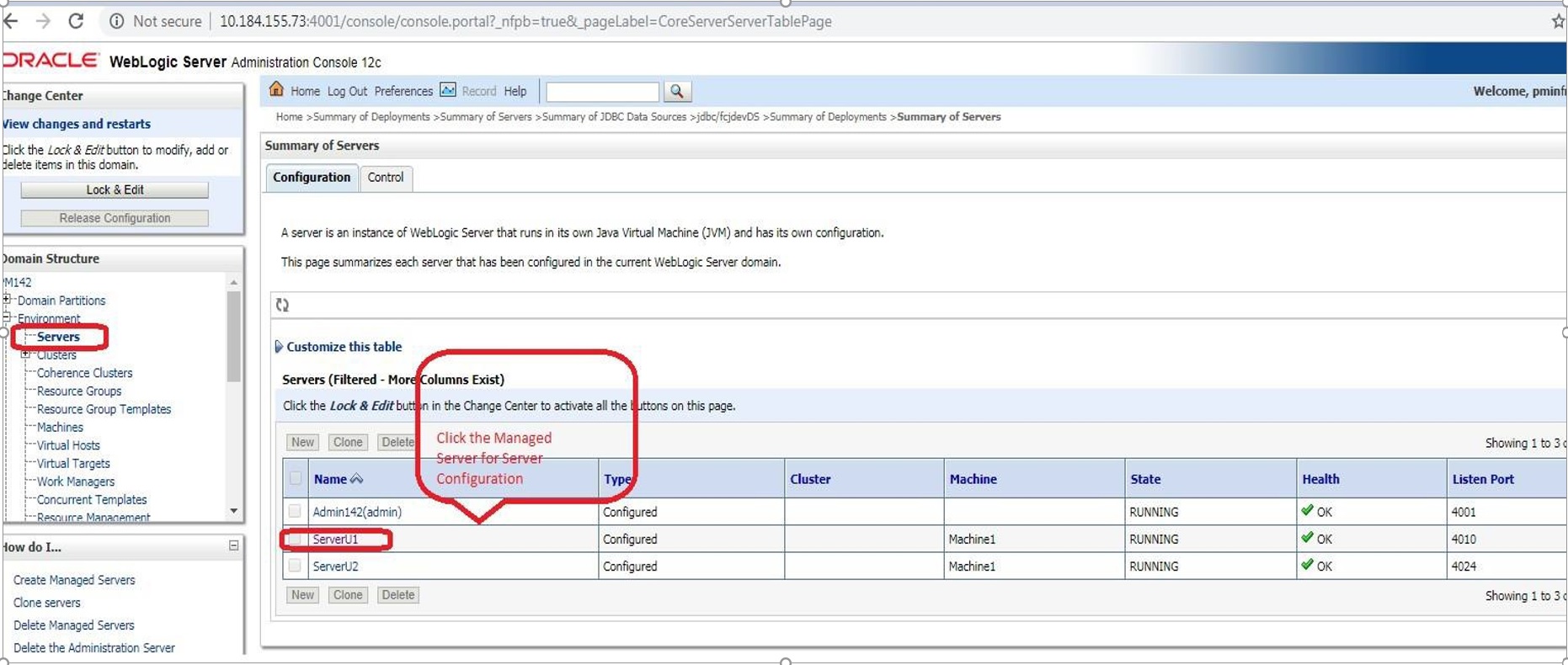1568x665 pixels.
Task: Click Delete the Administration Server link
Action: [x=94, y=648]
